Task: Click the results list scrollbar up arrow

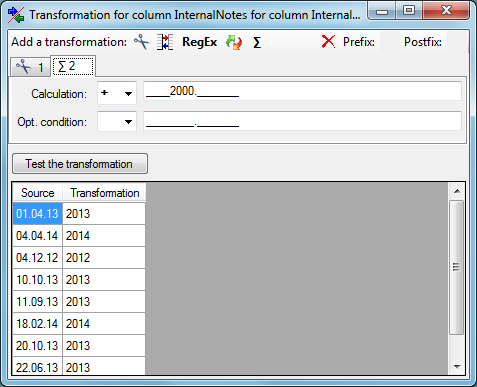Action: (x=457, y=191)
